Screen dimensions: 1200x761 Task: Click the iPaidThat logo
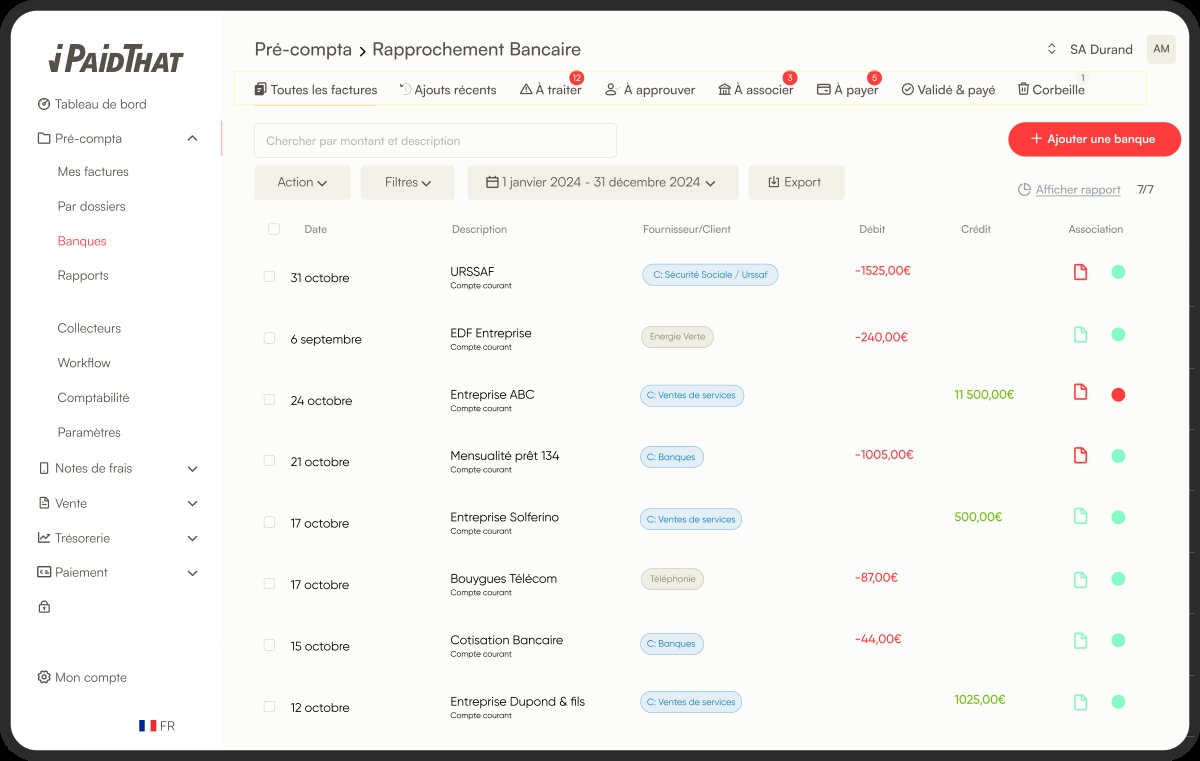[x=116, y=59]
